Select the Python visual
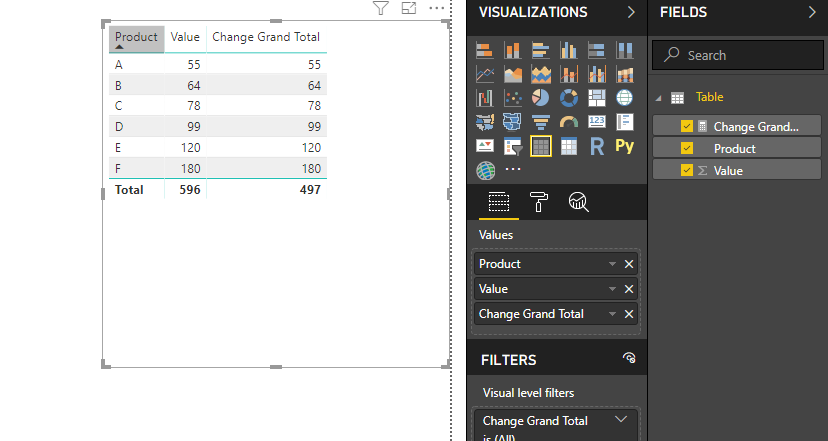Screen dimensions: 828x441 625,146
